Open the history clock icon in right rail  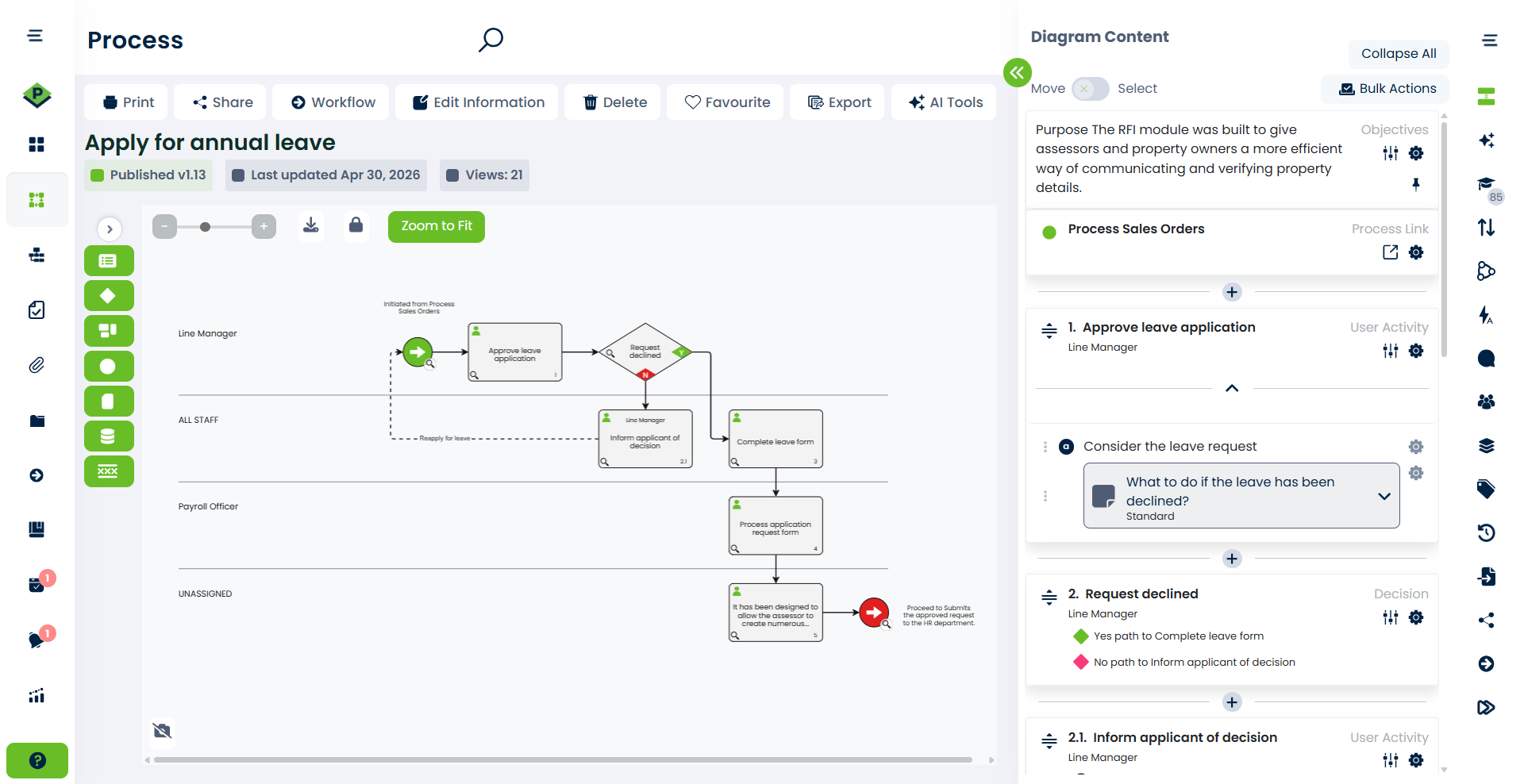(x=1487, y=532)
